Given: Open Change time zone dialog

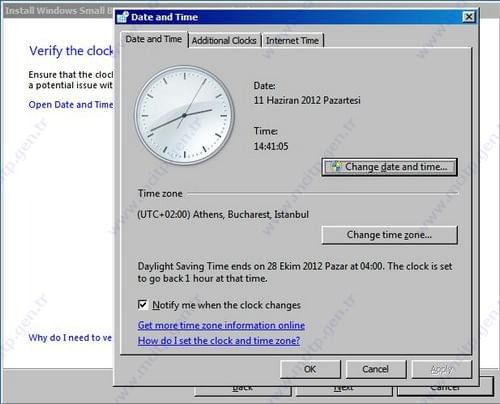Looking at the screenshot, I should click(x=389, y=235).
